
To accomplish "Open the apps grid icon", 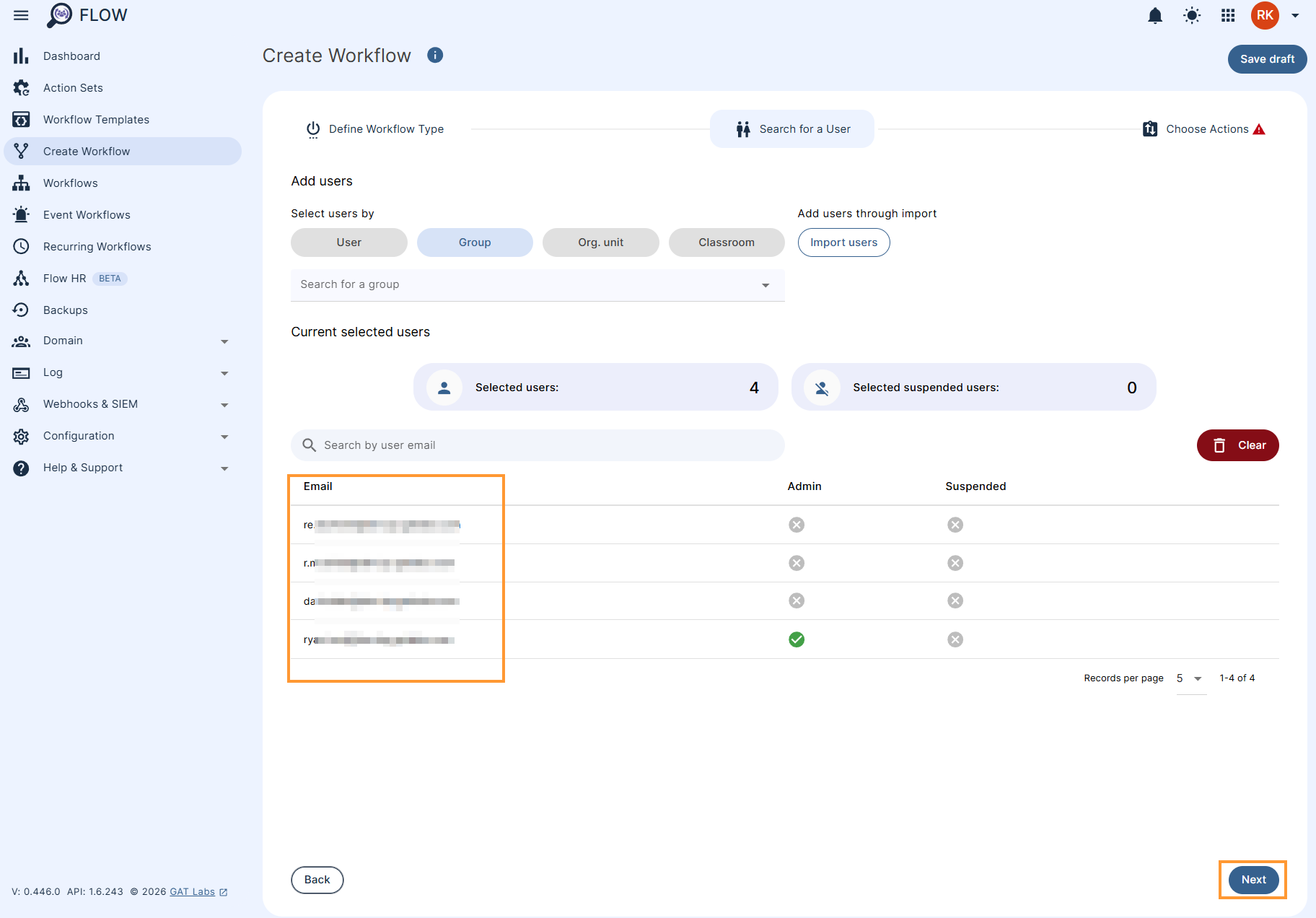I will click(1228, 16).
